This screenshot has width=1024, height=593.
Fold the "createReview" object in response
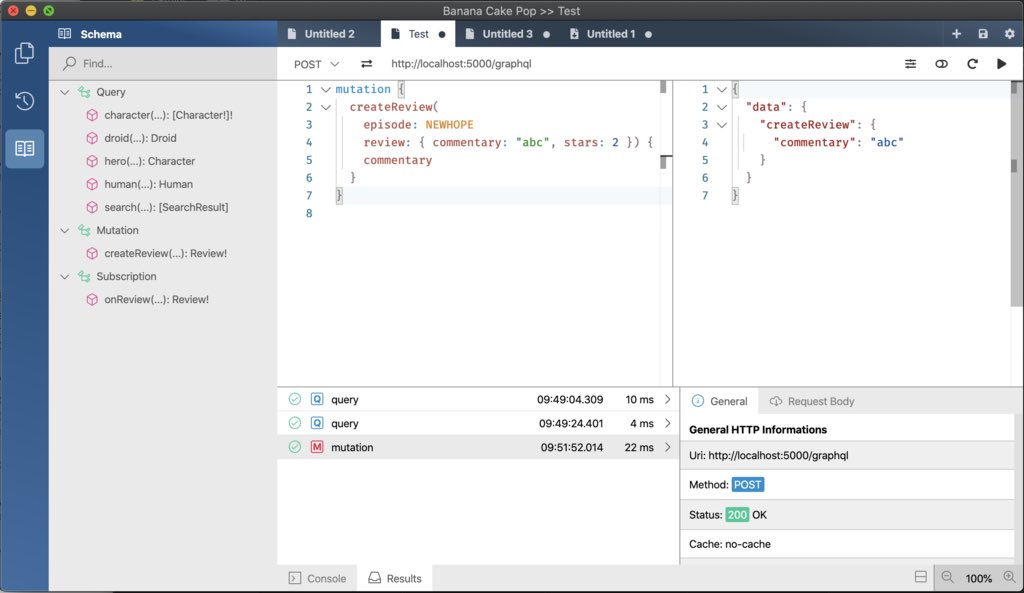(722, 125)
